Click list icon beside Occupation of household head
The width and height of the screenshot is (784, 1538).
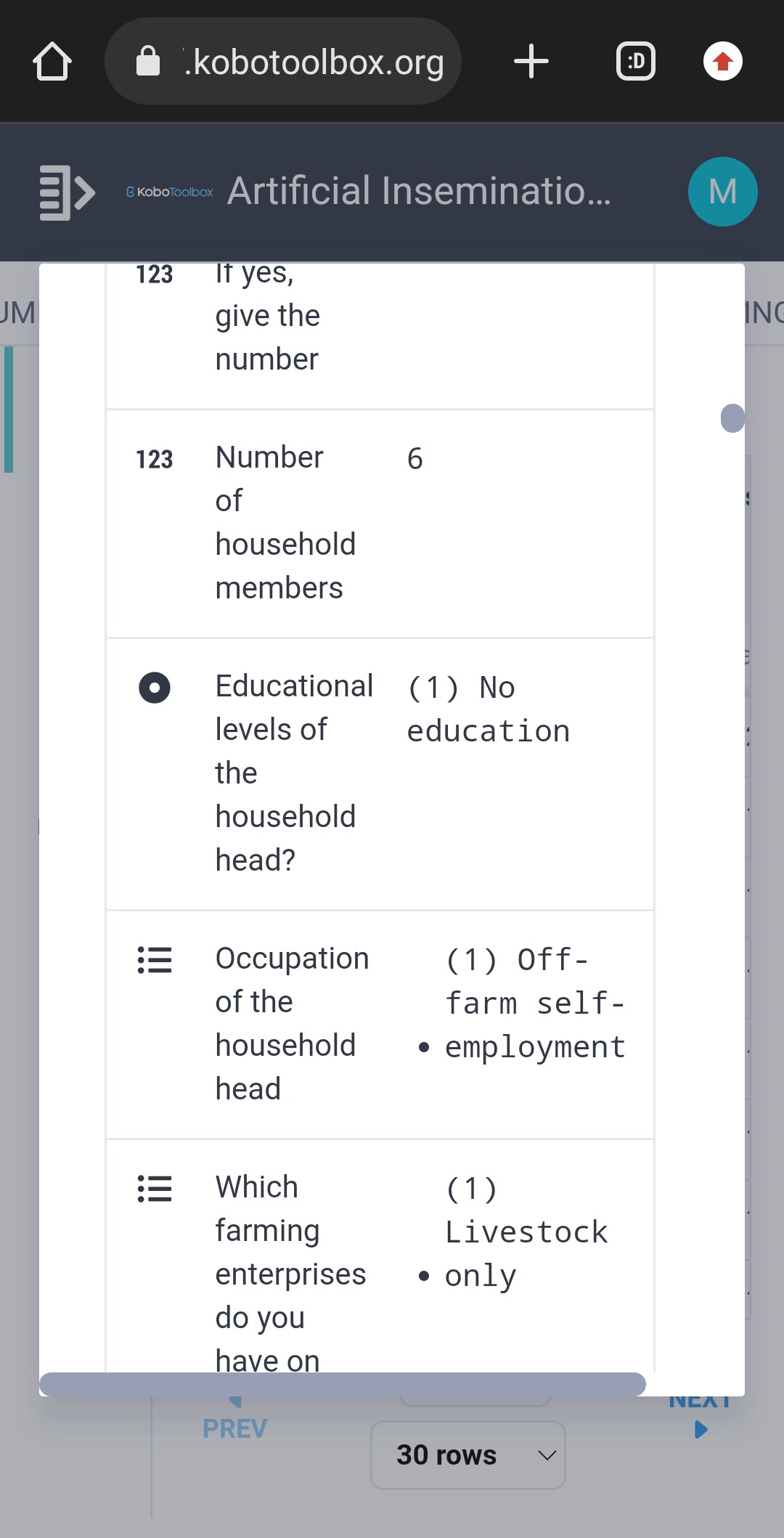coord(155,960)
